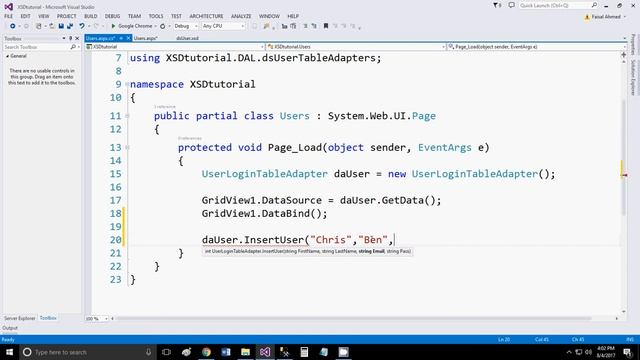Open the Action Center notification icon
The width and height of the screenshot is (640, 360).
click(628, 352)
